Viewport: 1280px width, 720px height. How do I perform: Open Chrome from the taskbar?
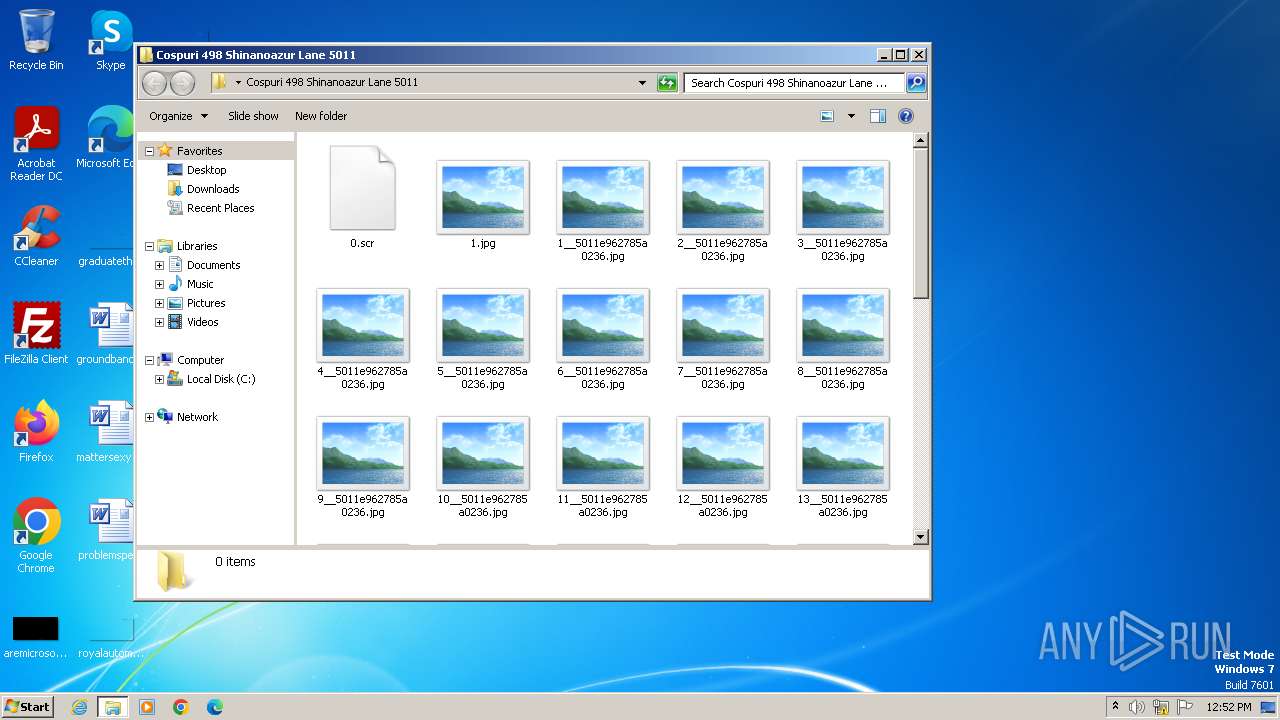click(181, 707)
